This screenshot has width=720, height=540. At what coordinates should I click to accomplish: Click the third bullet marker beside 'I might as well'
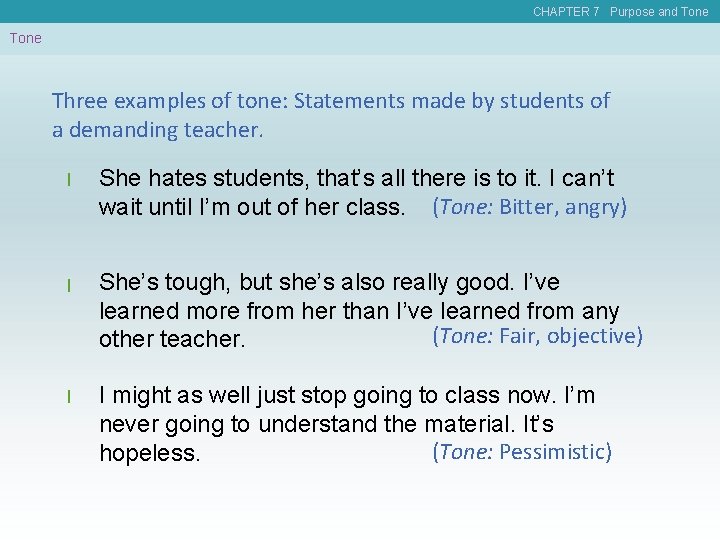tap(68, 398)
